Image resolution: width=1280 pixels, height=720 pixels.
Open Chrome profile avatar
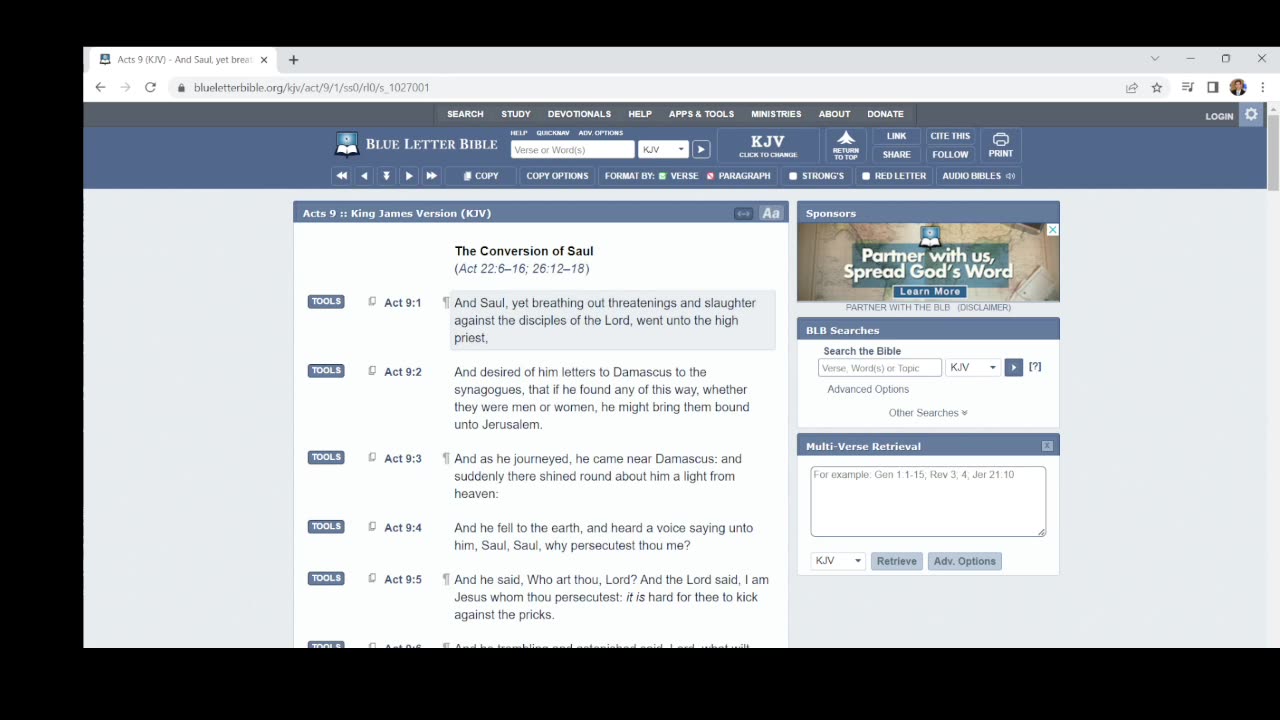point(1238,87)
